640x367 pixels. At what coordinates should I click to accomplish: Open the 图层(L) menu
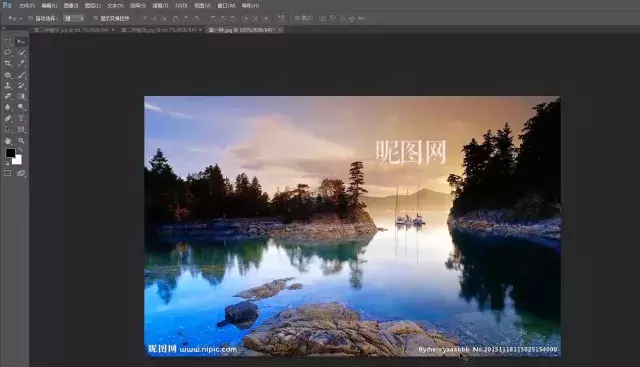93,6
